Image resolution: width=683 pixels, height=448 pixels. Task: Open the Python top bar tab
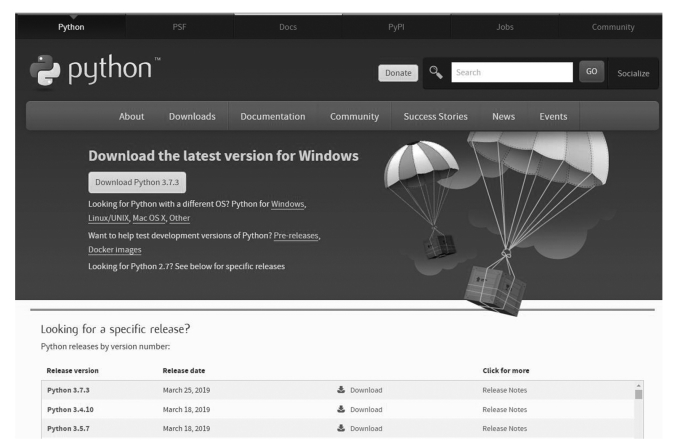pyautogui.click(x=71, y=27)
